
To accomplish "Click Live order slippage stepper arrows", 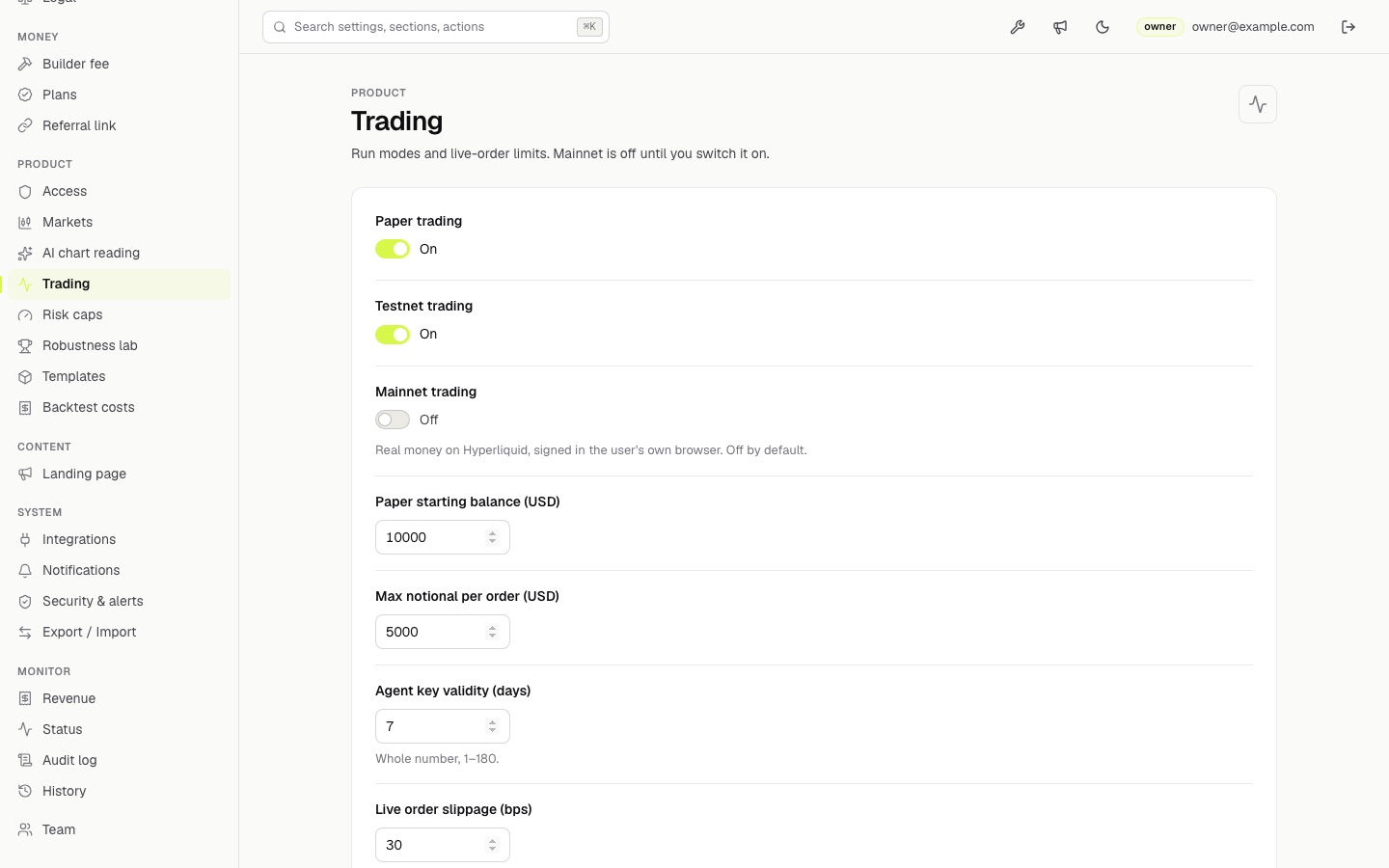I will (492, 845).
